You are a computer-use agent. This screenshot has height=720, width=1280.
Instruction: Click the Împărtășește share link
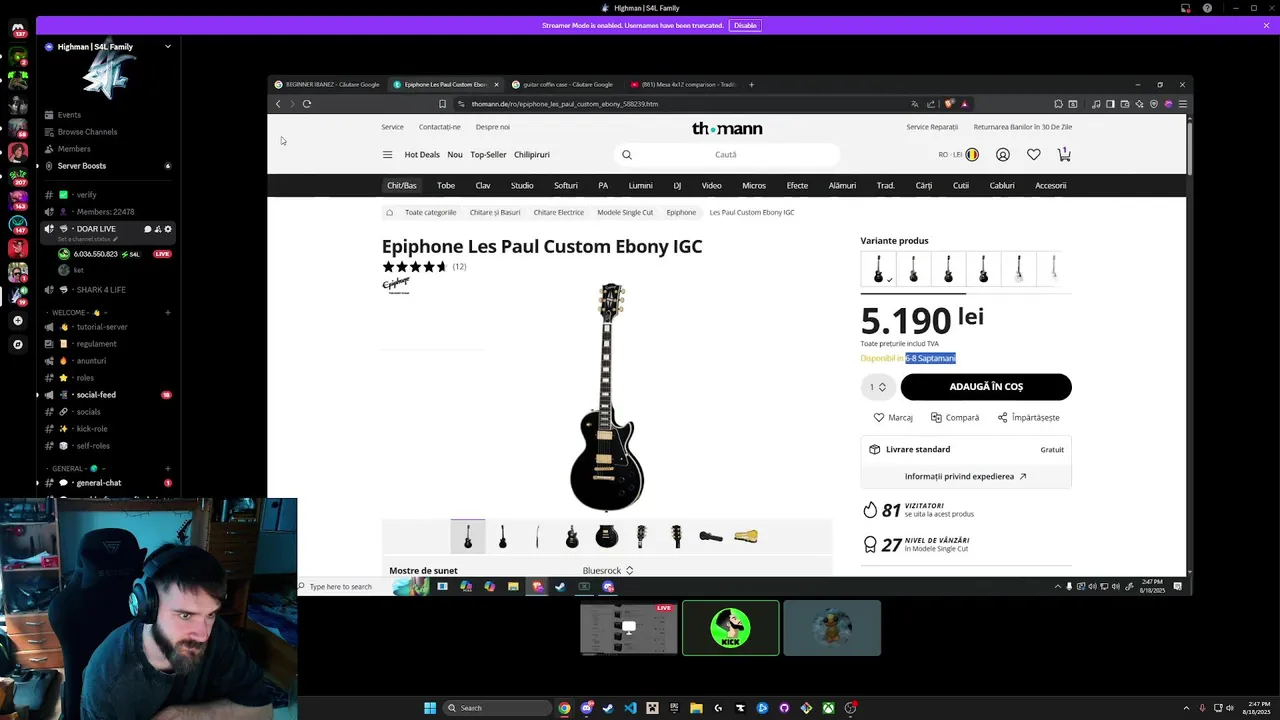1027,417
